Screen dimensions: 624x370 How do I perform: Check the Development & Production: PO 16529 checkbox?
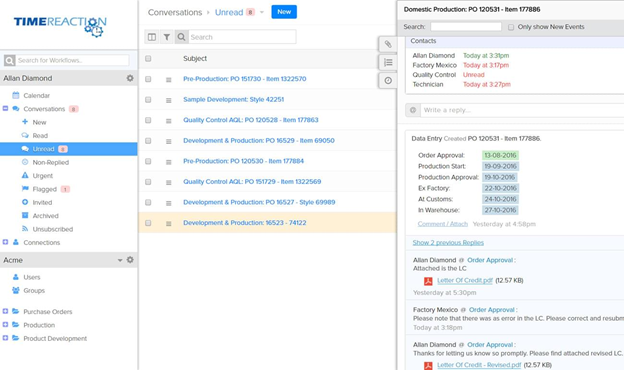click(148, 141)
